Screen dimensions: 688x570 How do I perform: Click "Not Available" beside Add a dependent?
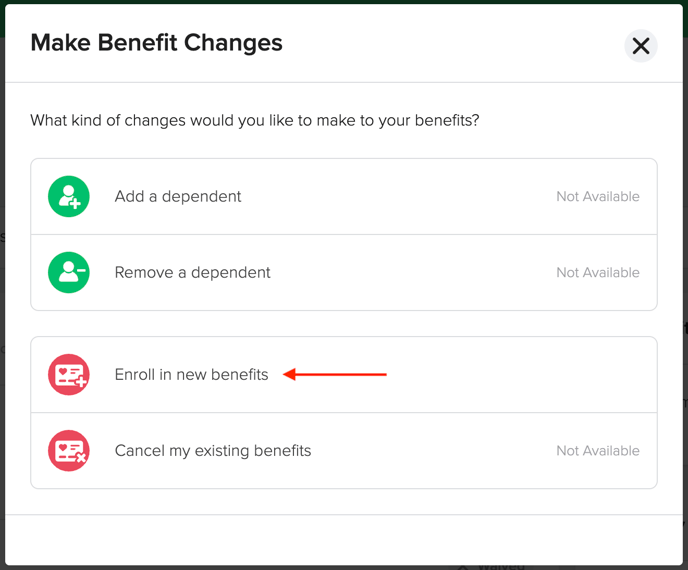click(x=598, y=196)
